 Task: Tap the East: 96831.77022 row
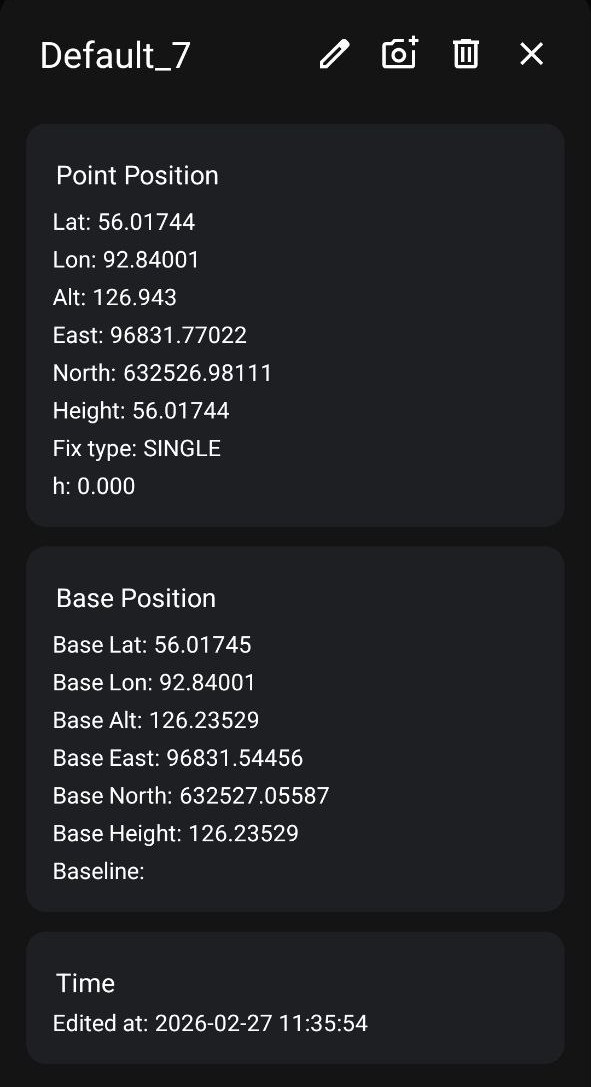(150, 335)
